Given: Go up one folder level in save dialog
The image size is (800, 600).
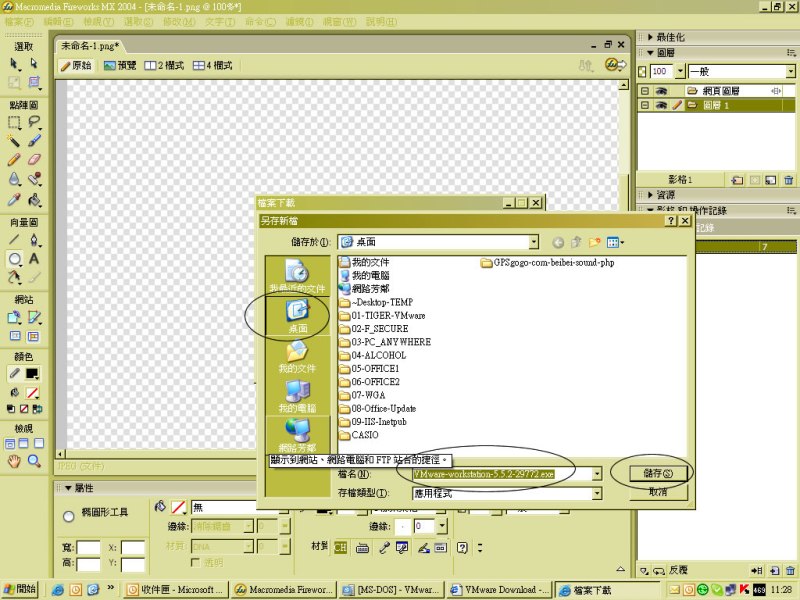Looking at the screenshot, I should click(x=577, y=242).
